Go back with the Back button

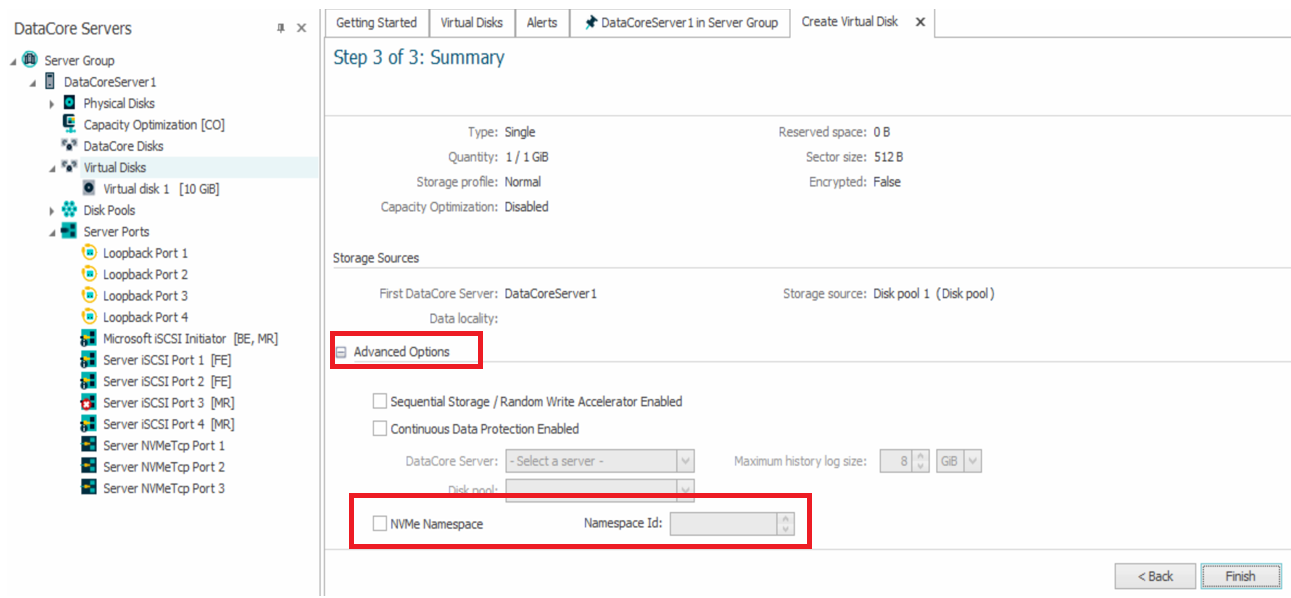1155,576
